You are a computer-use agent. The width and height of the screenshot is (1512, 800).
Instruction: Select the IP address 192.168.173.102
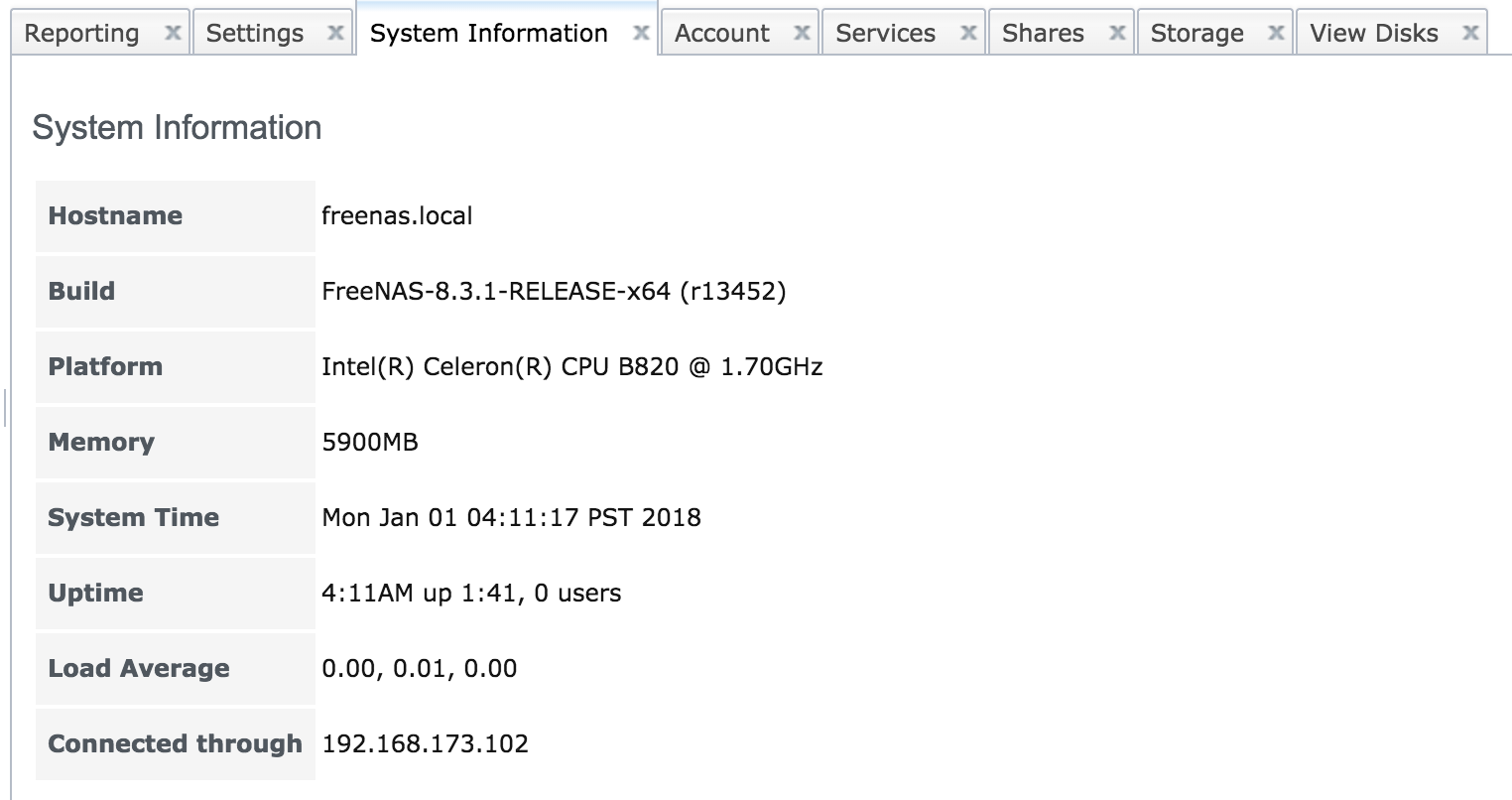tap(426, 743)
